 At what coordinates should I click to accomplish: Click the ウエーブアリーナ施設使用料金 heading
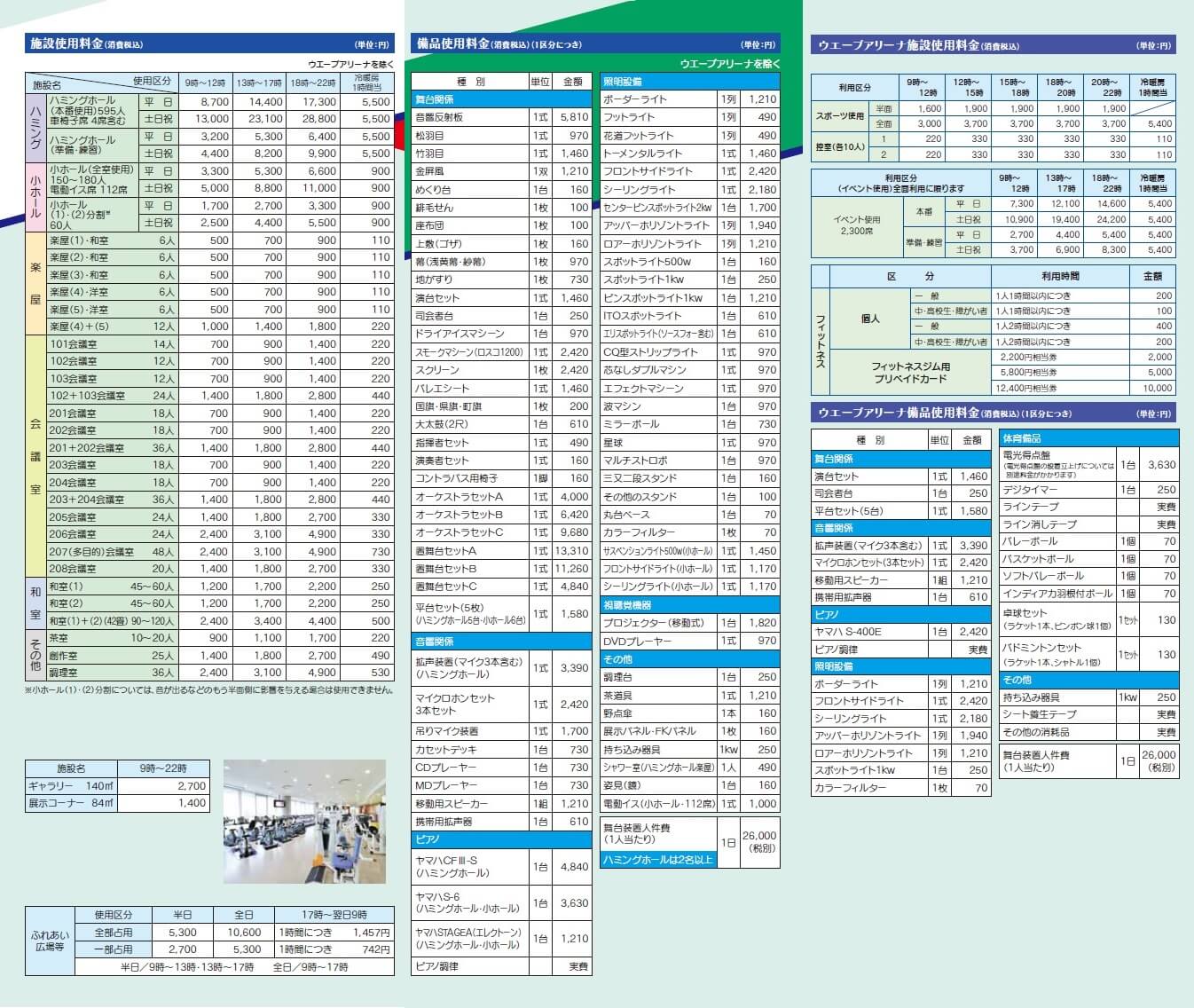click(993, 45)
